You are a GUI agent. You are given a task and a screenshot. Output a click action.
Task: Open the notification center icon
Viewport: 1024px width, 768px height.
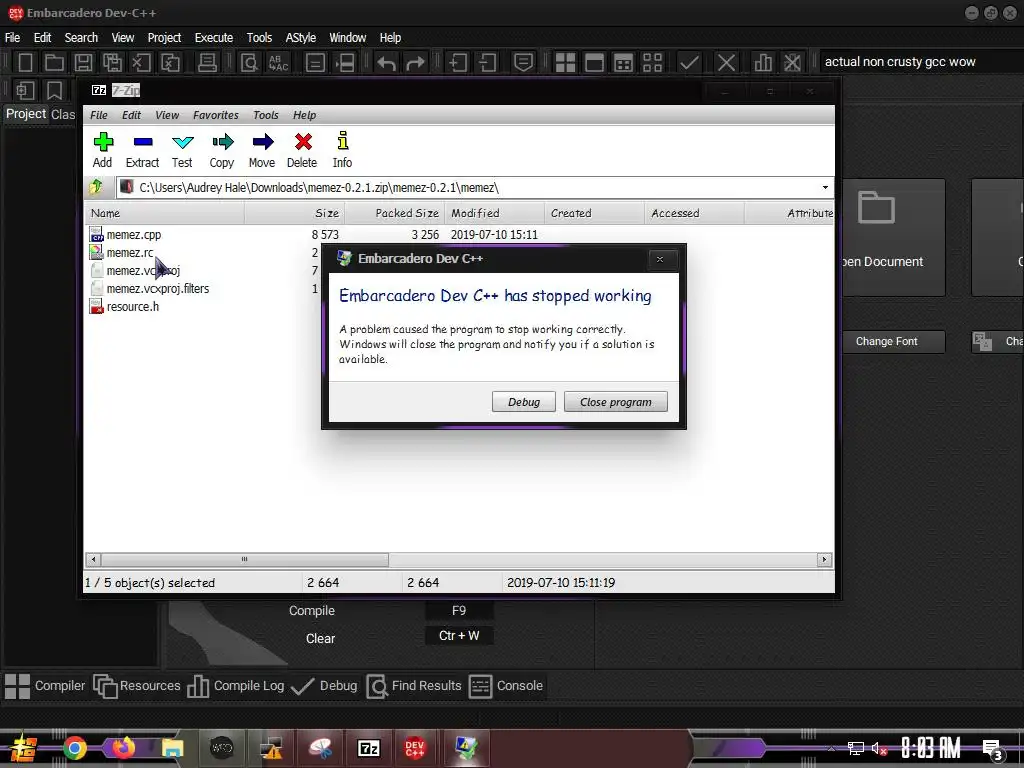(x=993, y=750)
